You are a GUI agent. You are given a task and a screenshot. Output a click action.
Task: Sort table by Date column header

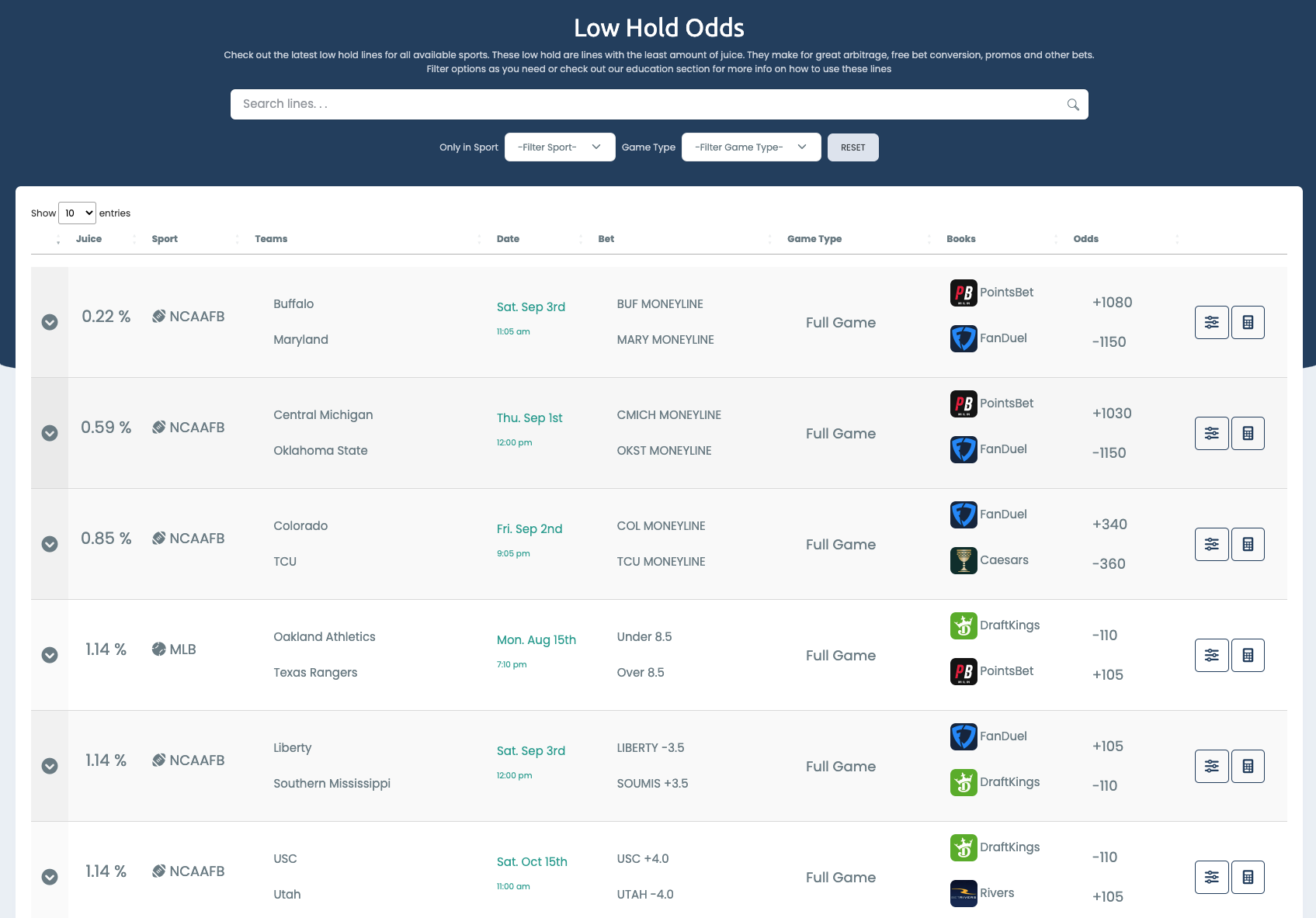coord(508,239)
